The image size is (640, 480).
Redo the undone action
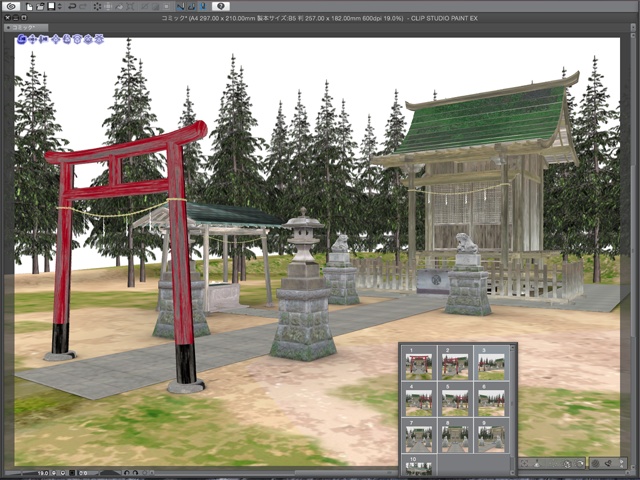(83, 6)
